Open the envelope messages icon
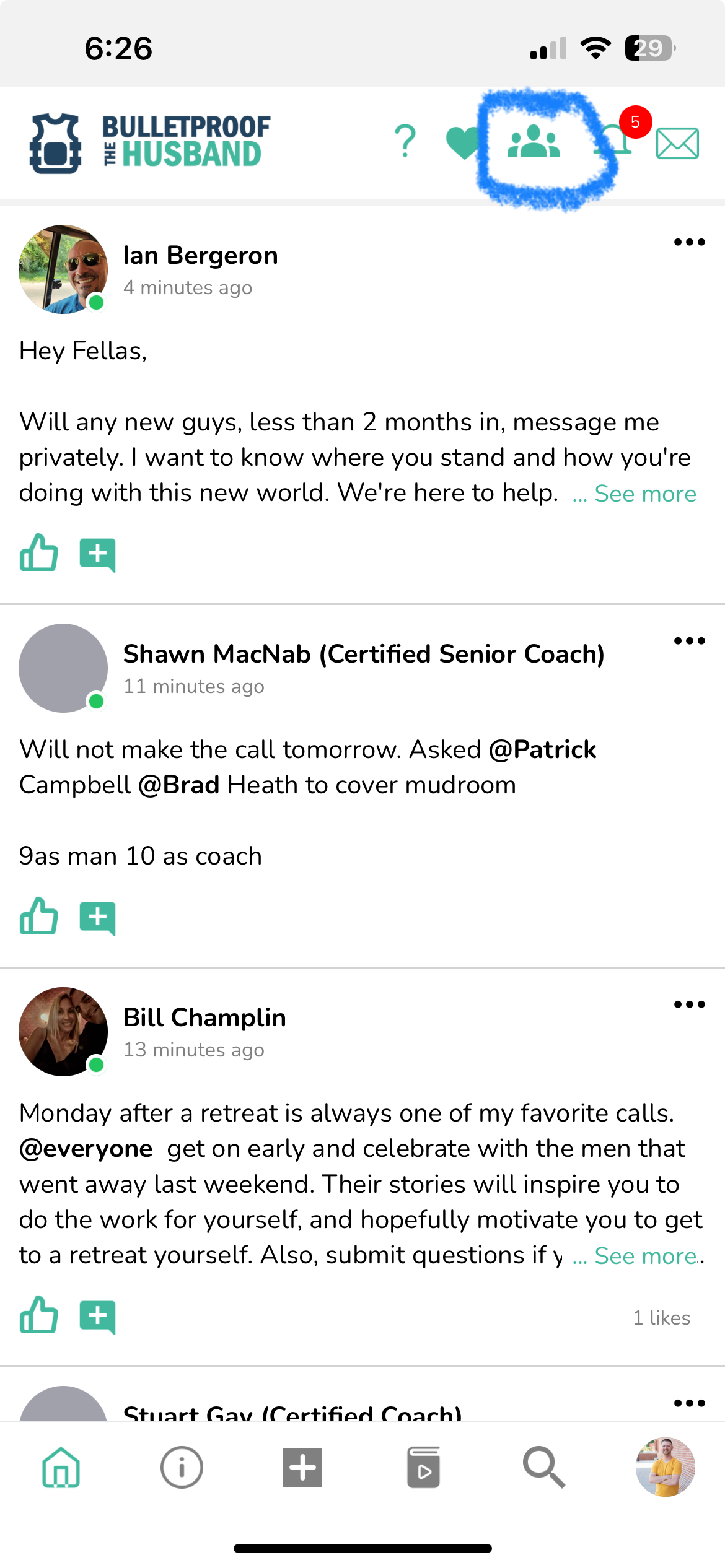The image size is (725, 1568). pos(677,144)
